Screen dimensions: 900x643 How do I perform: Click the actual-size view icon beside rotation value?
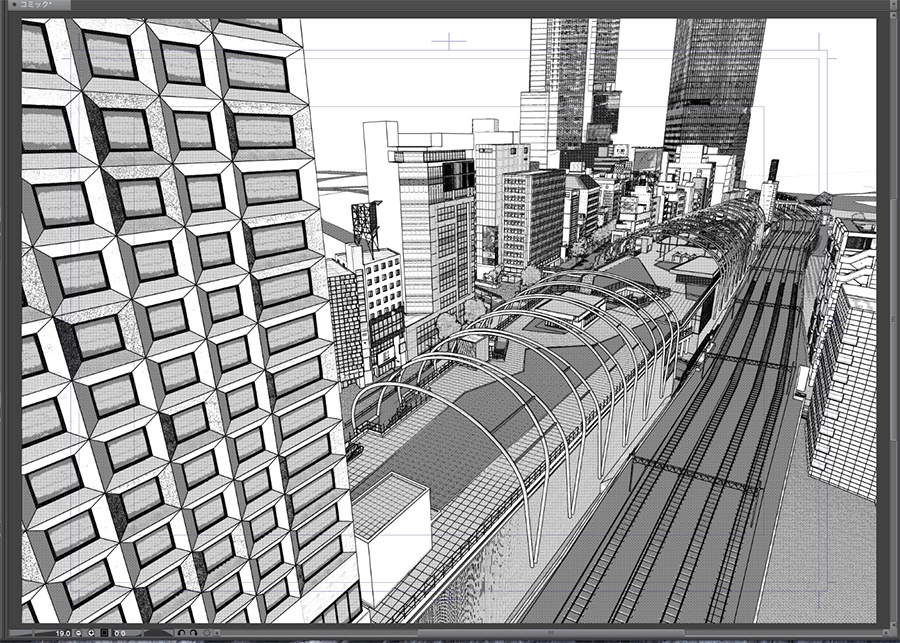pos(104,632)
